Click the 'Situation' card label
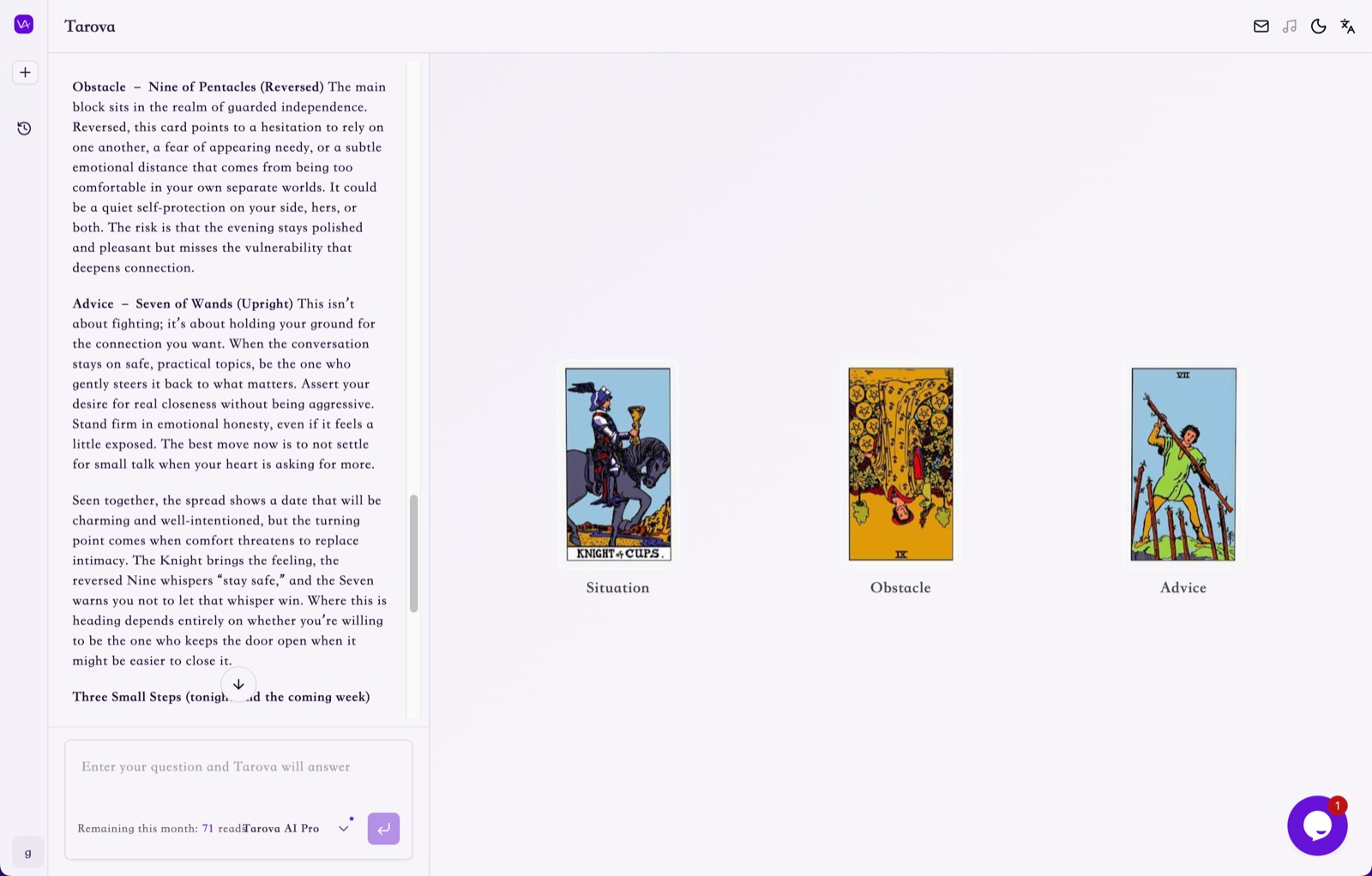 (x=617, y=588)
